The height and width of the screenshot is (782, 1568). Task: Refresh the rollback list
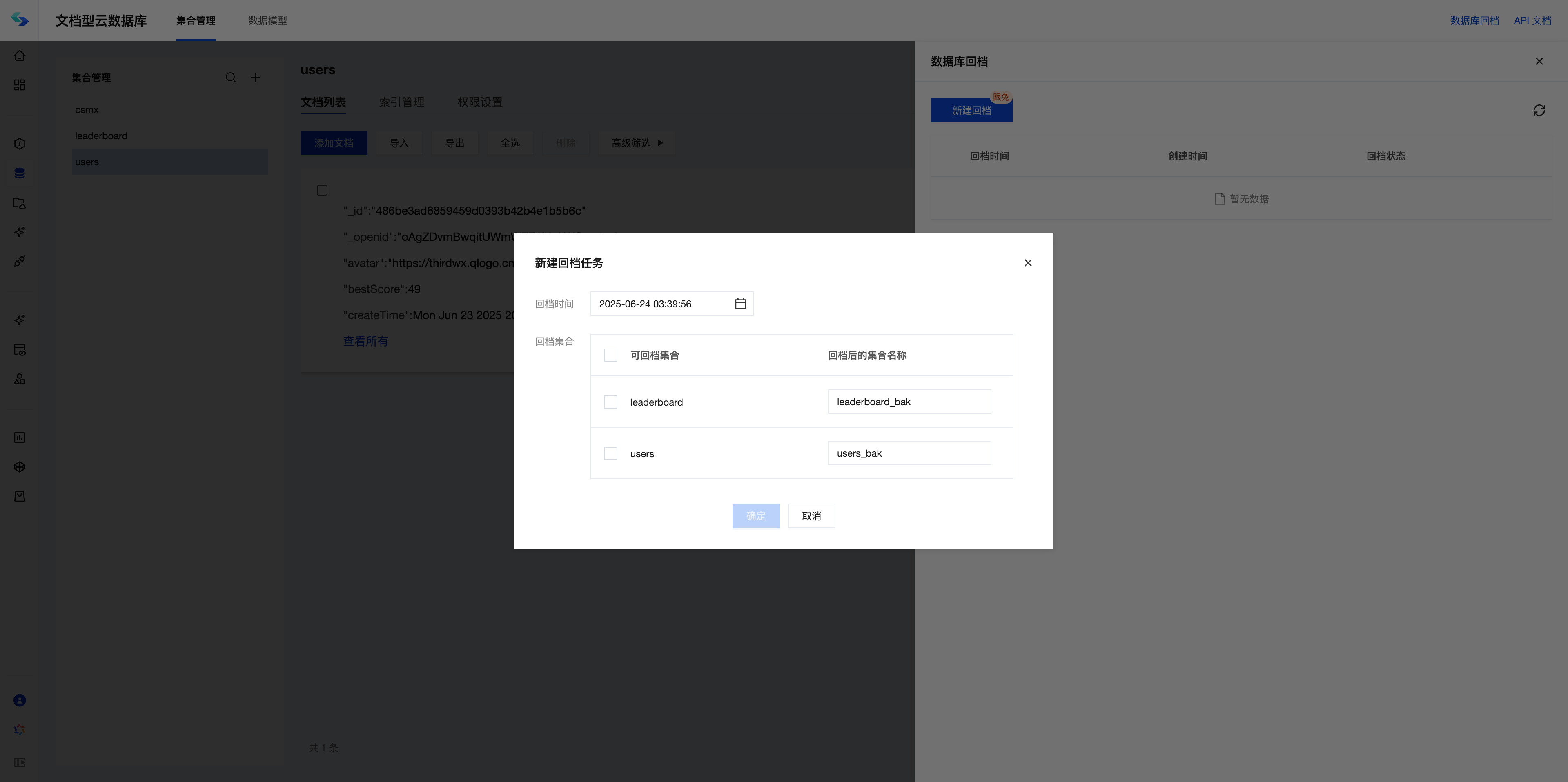(1539, 110)
